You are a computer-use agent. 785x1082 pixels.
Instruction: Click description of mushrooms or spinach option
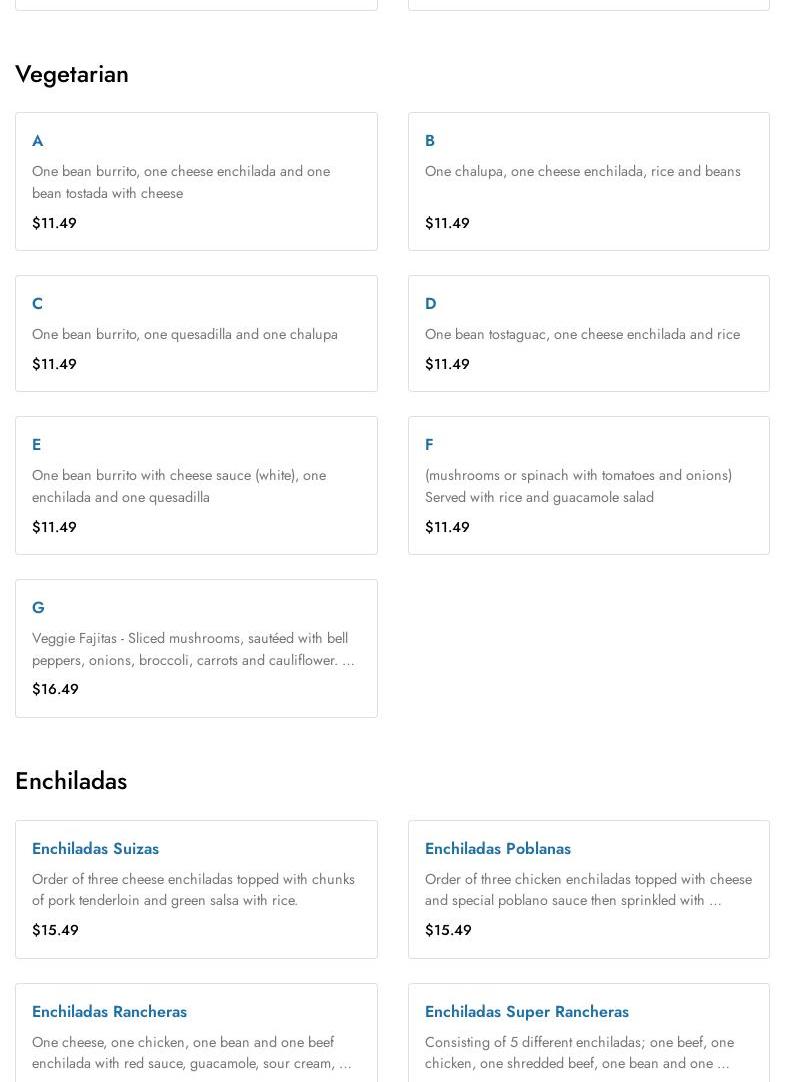coord(577,486)
